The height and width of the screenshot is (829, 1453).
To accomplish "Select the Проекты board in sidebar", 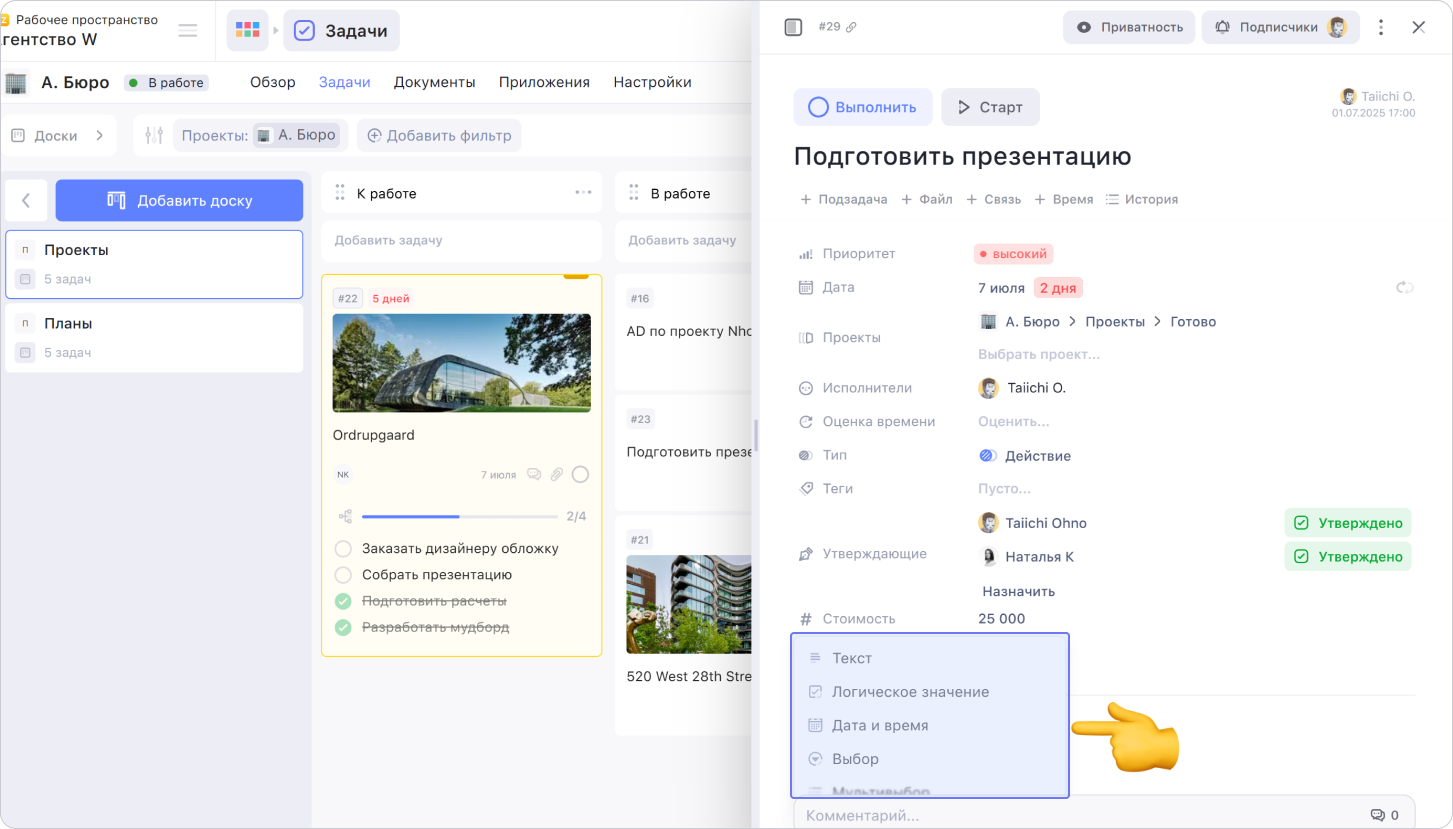I will [x=154, y=264].
